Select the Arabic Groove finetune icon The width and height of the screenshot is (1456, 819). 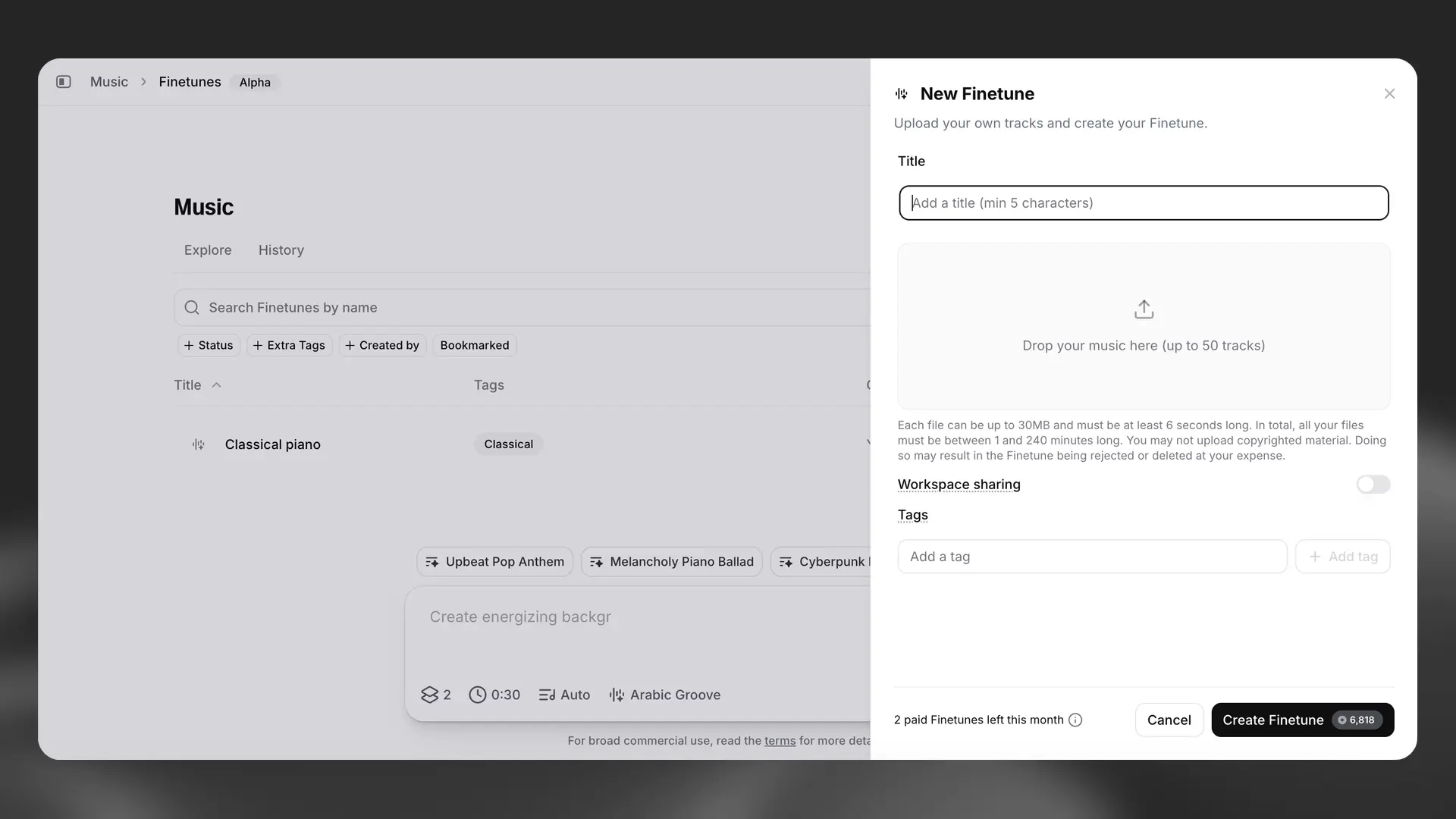617,695
